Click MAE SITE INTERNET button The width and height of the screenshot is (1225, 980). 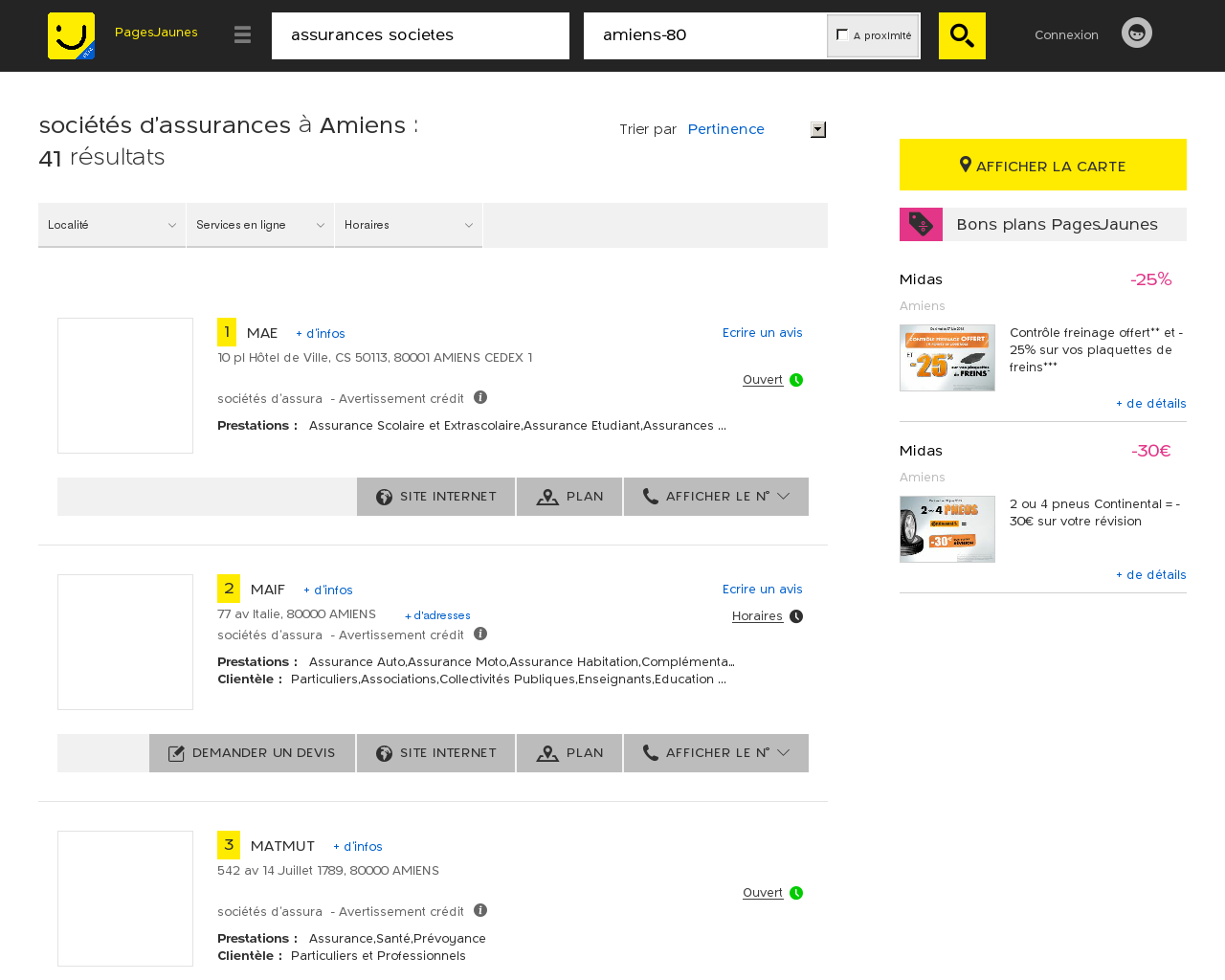tap(436, 497)
